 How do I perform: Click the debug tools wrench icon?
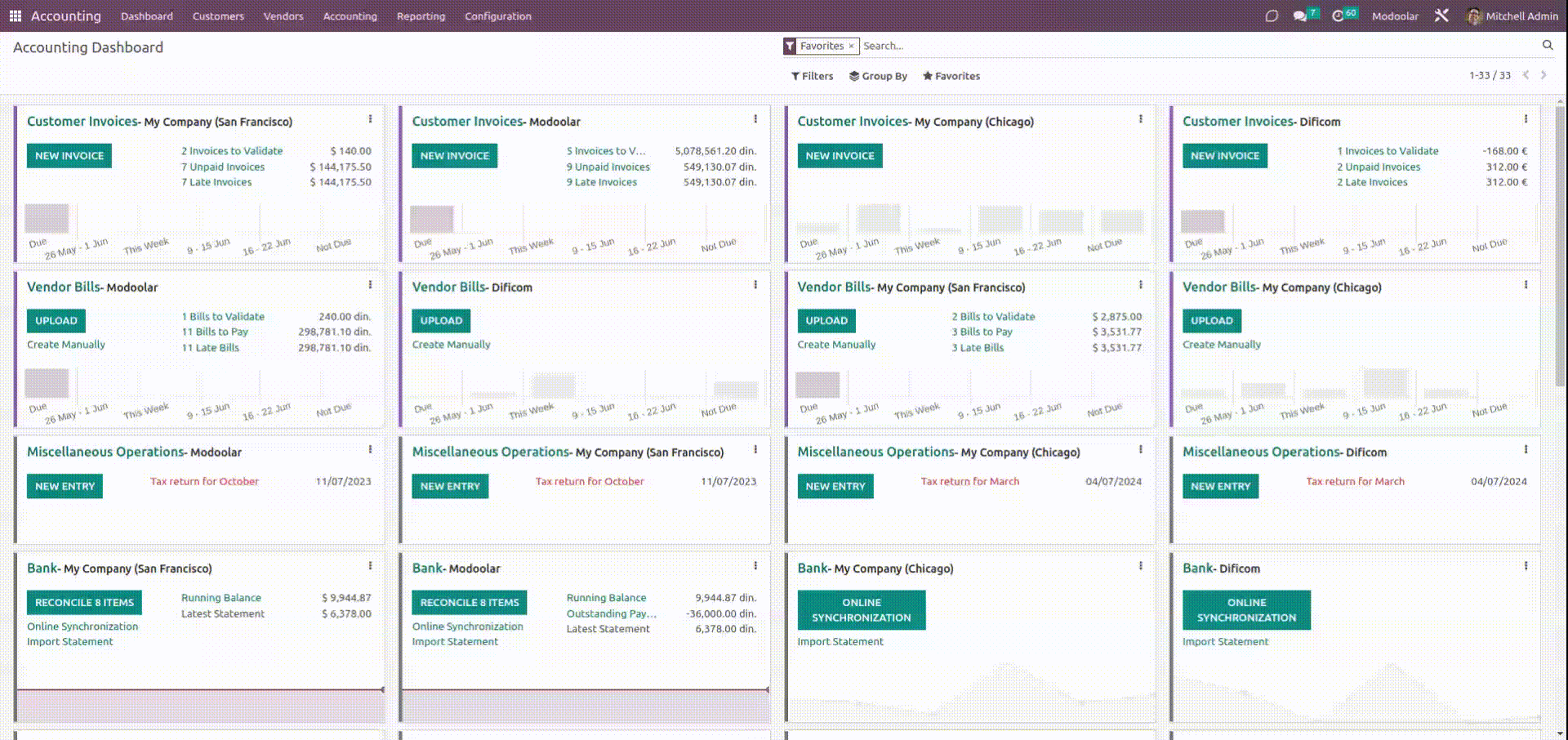1441,16
